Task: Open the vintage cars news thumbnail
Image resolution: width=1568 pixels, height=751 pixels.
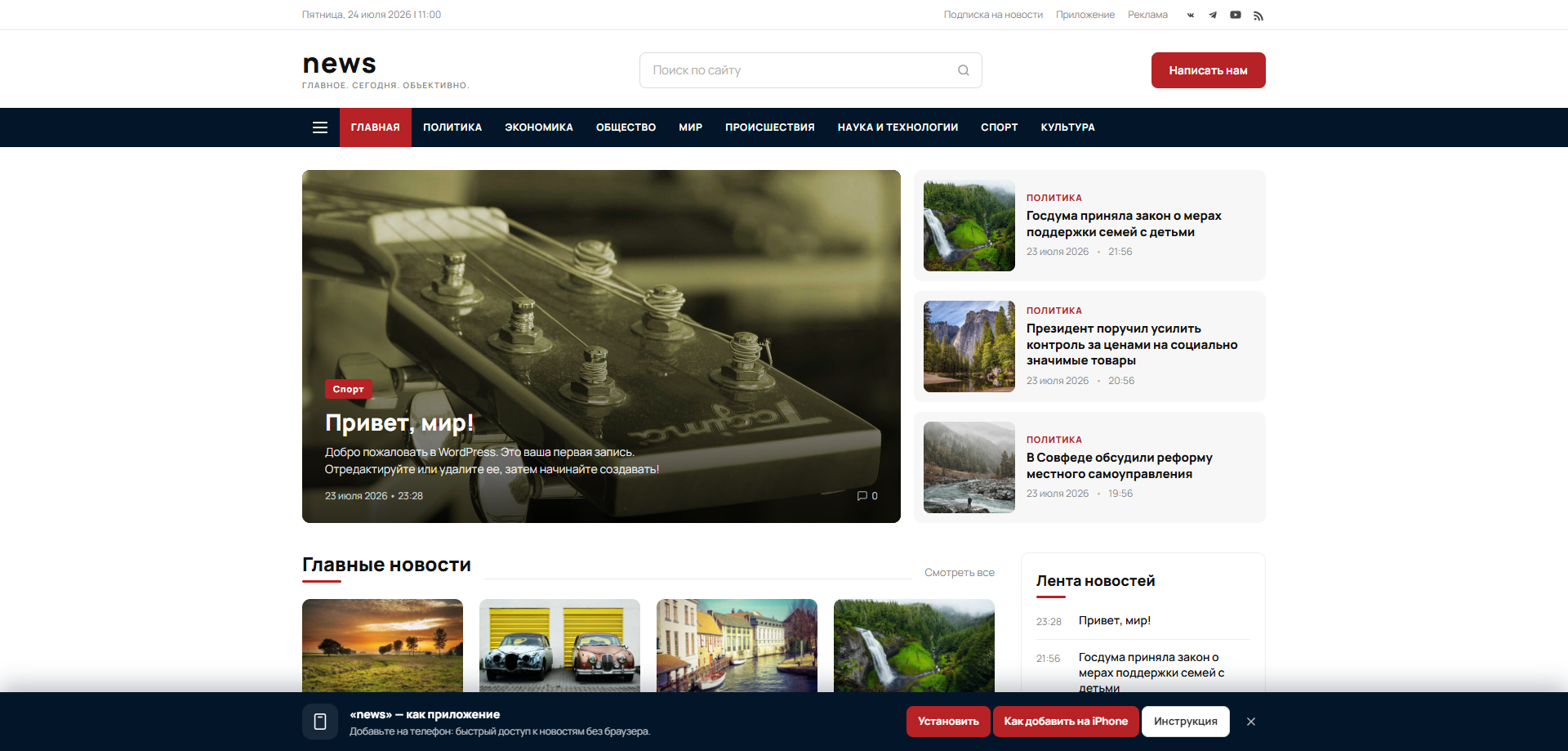Action: click(x=559, y=646)
